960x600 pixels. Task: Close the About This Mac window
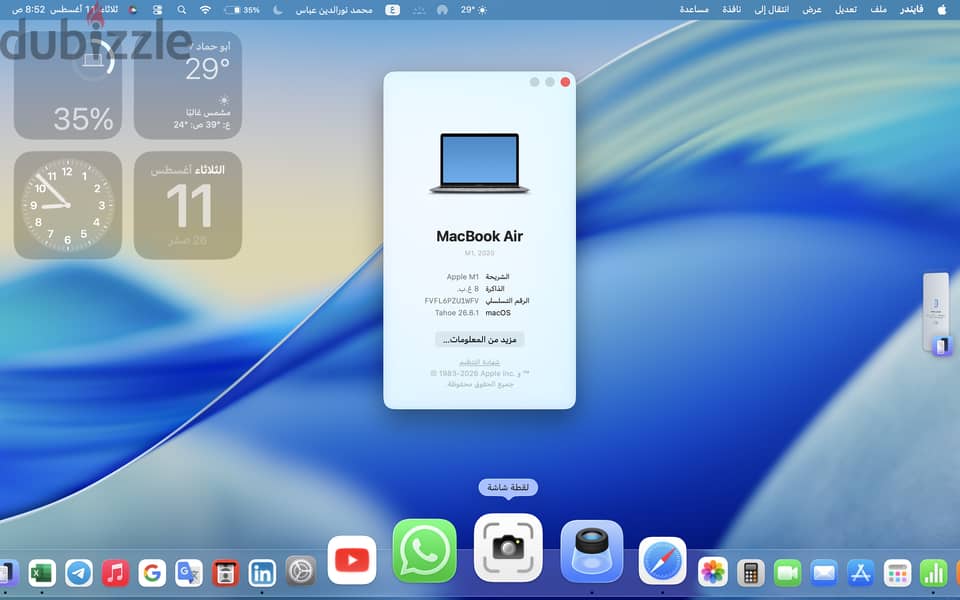click(565, 82)
